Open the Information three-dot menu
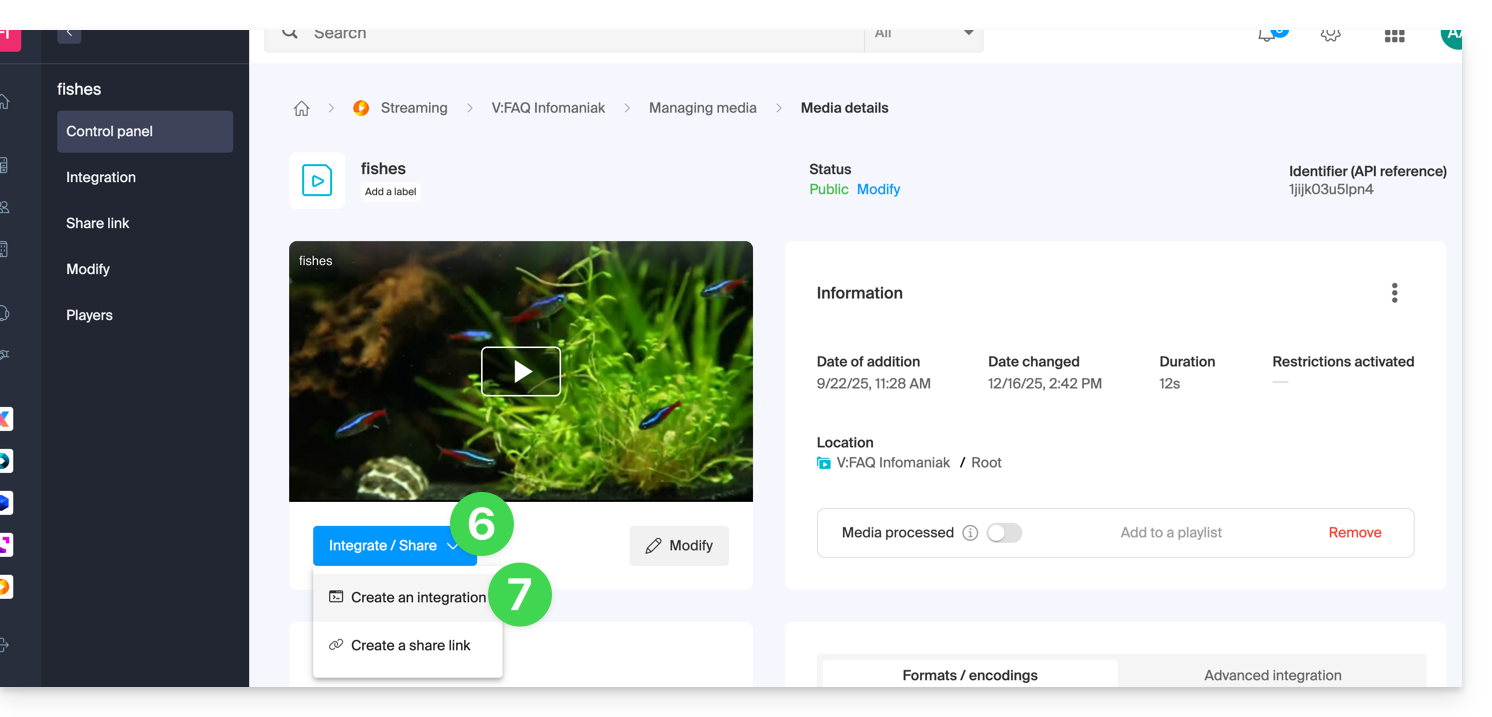Viewport: 1492px width, 717px height. (1394, 293)
